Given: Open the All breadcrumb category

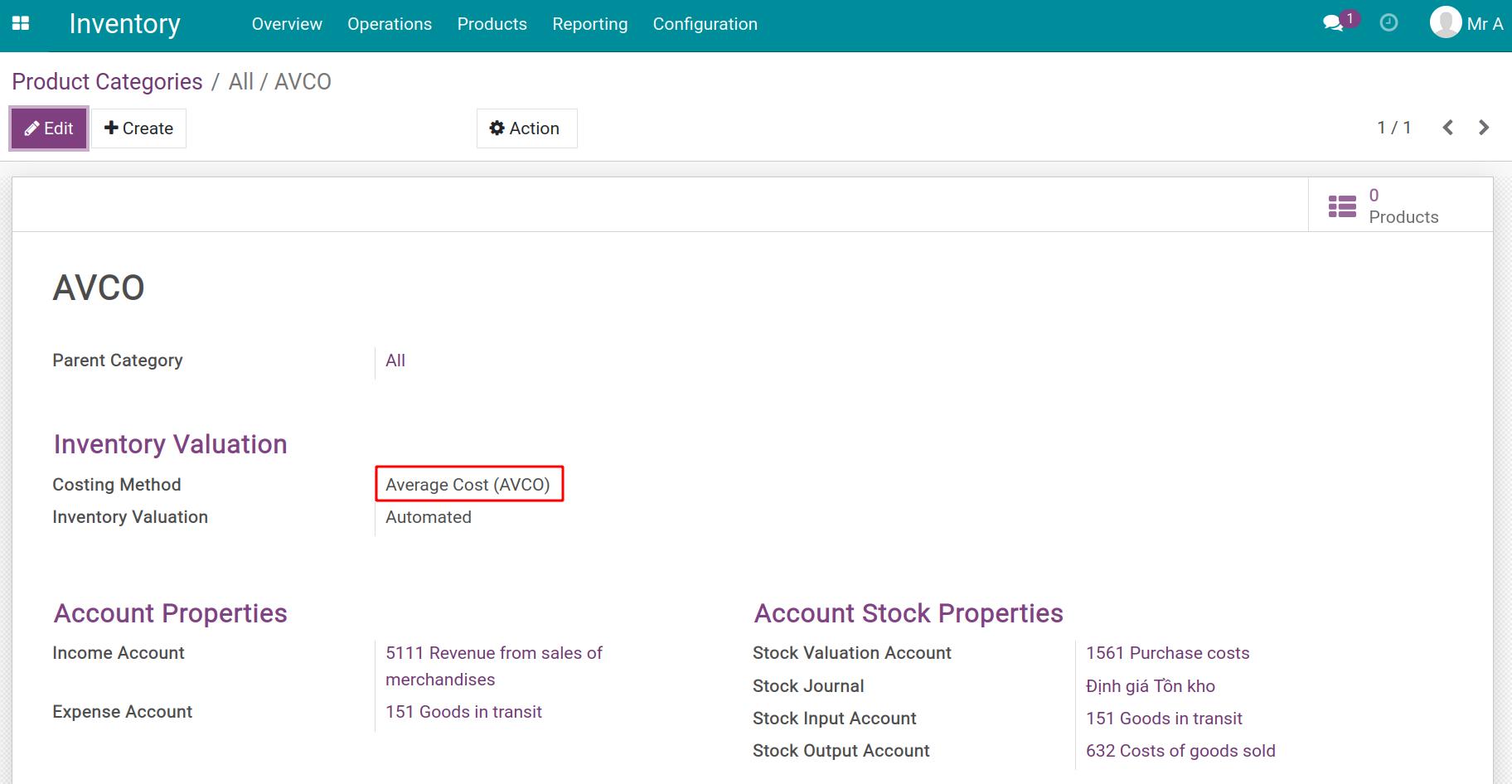Looking at the screenshot, I should [241, 82].
